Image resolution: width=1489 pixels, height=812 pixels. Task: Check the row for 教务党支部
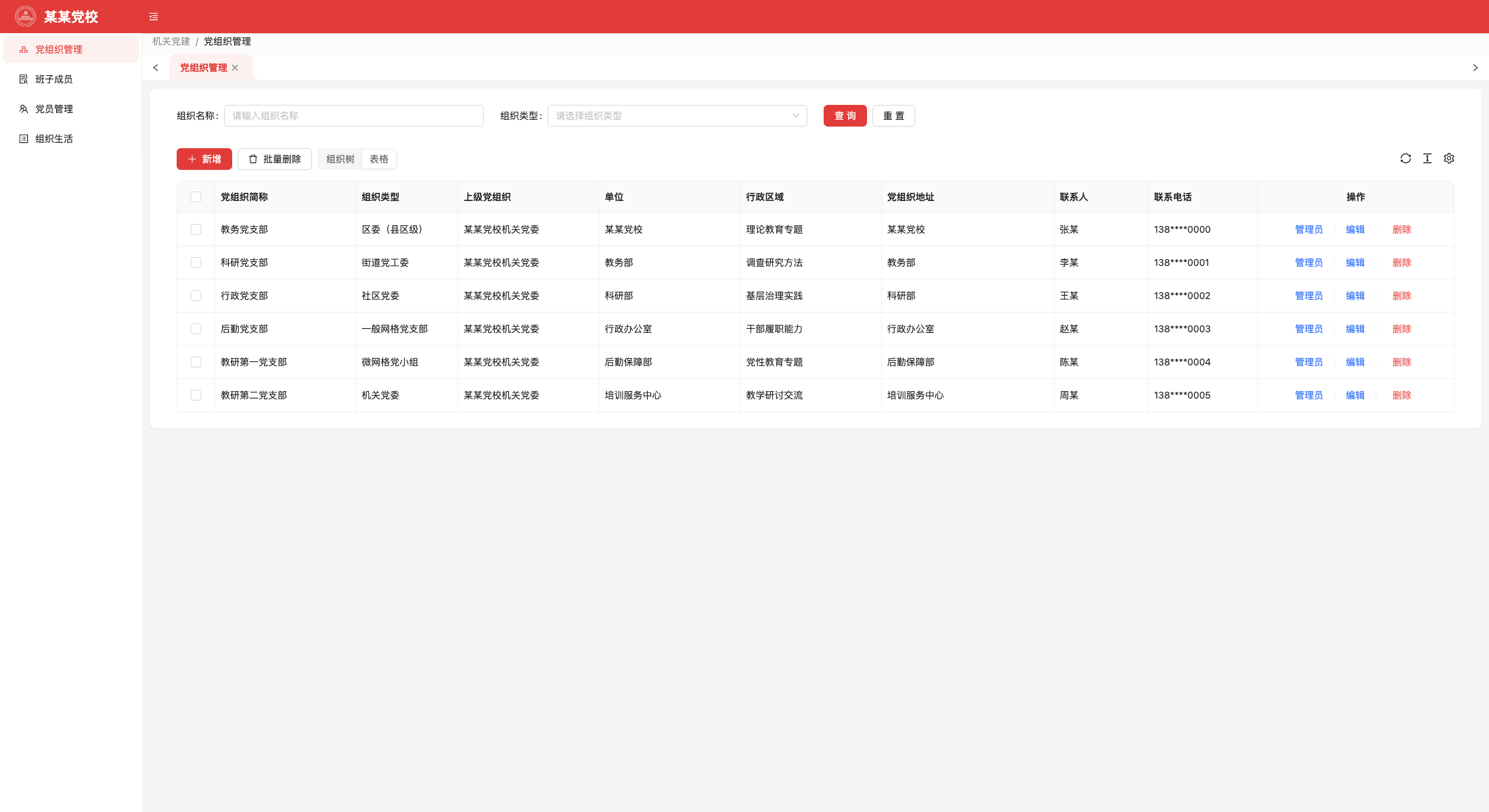click(x=196, y=229)
